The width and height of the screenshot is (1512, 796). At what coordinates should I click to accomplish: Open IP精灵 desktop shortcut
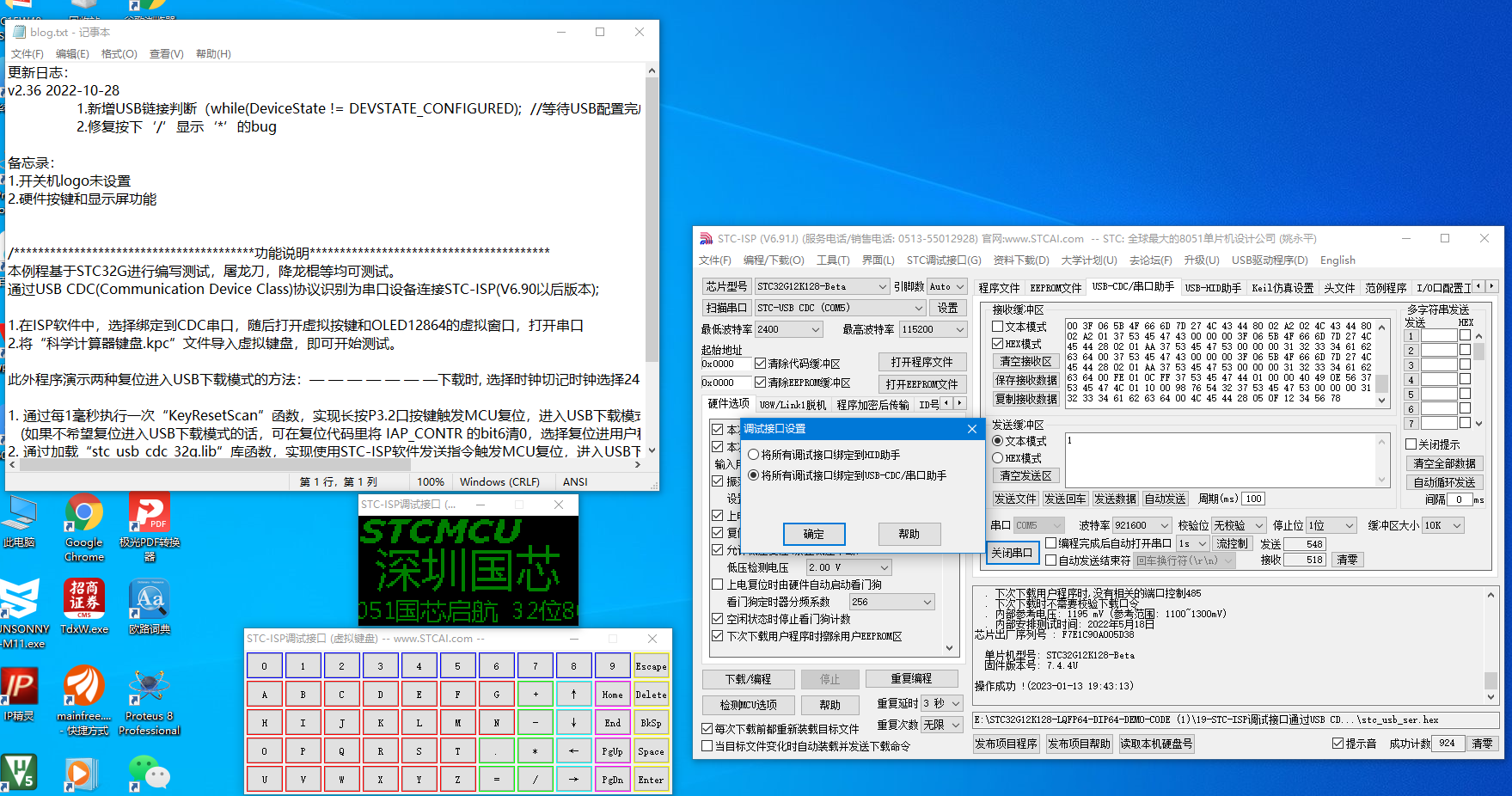(x=19, y=695)
